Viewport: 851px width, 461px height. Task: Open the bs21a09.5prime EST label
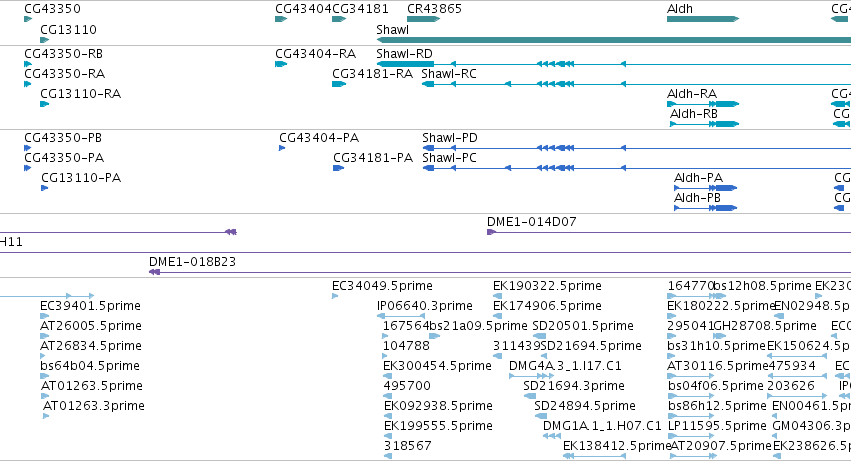coord(478,326)
